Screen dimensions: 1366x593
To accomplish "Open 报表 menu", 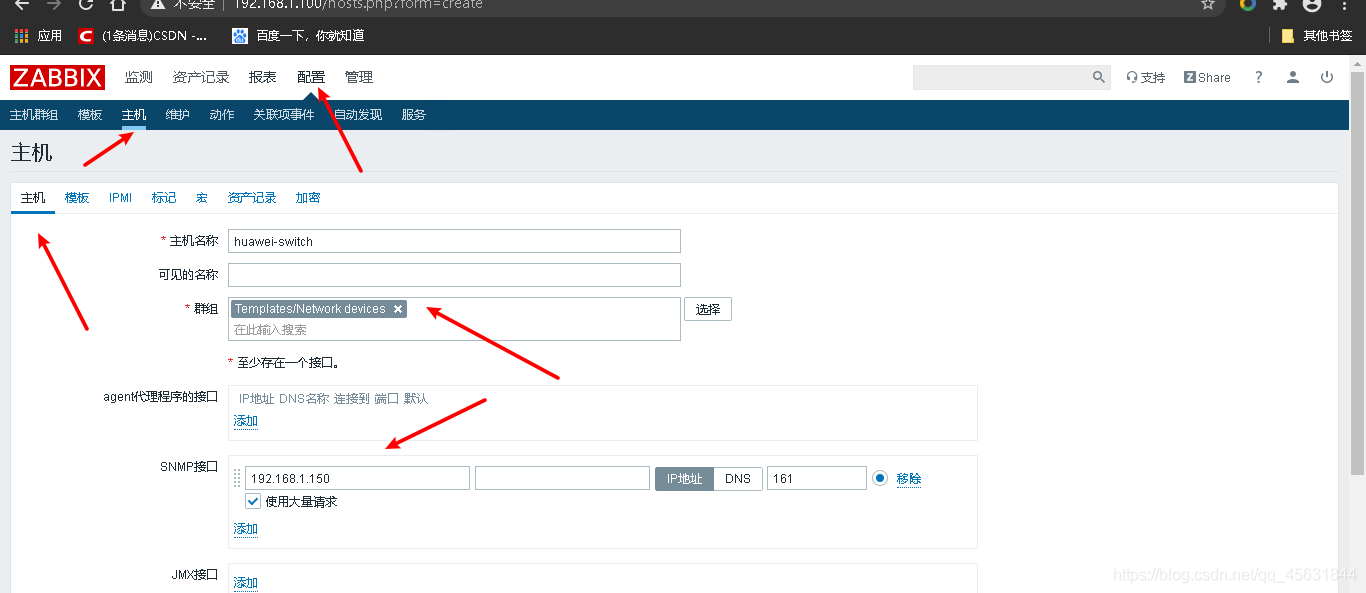I will tap(263, 77).
